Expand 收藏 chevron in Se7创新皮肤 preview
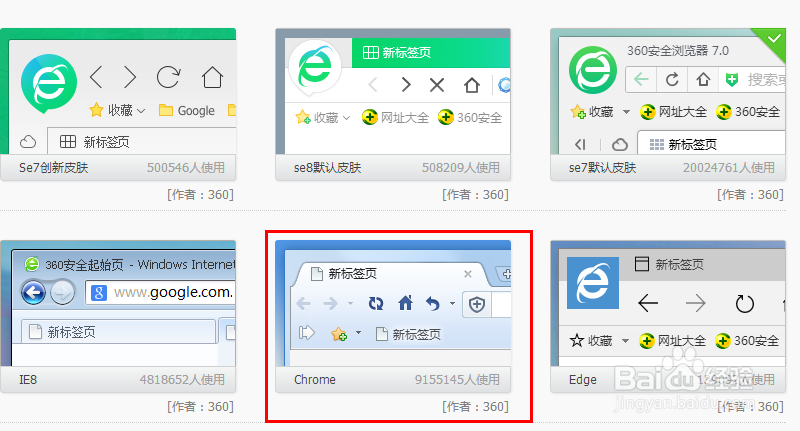The height and width of the screenshot is (431, 800). pyautogui.click(x=141, y=111)
